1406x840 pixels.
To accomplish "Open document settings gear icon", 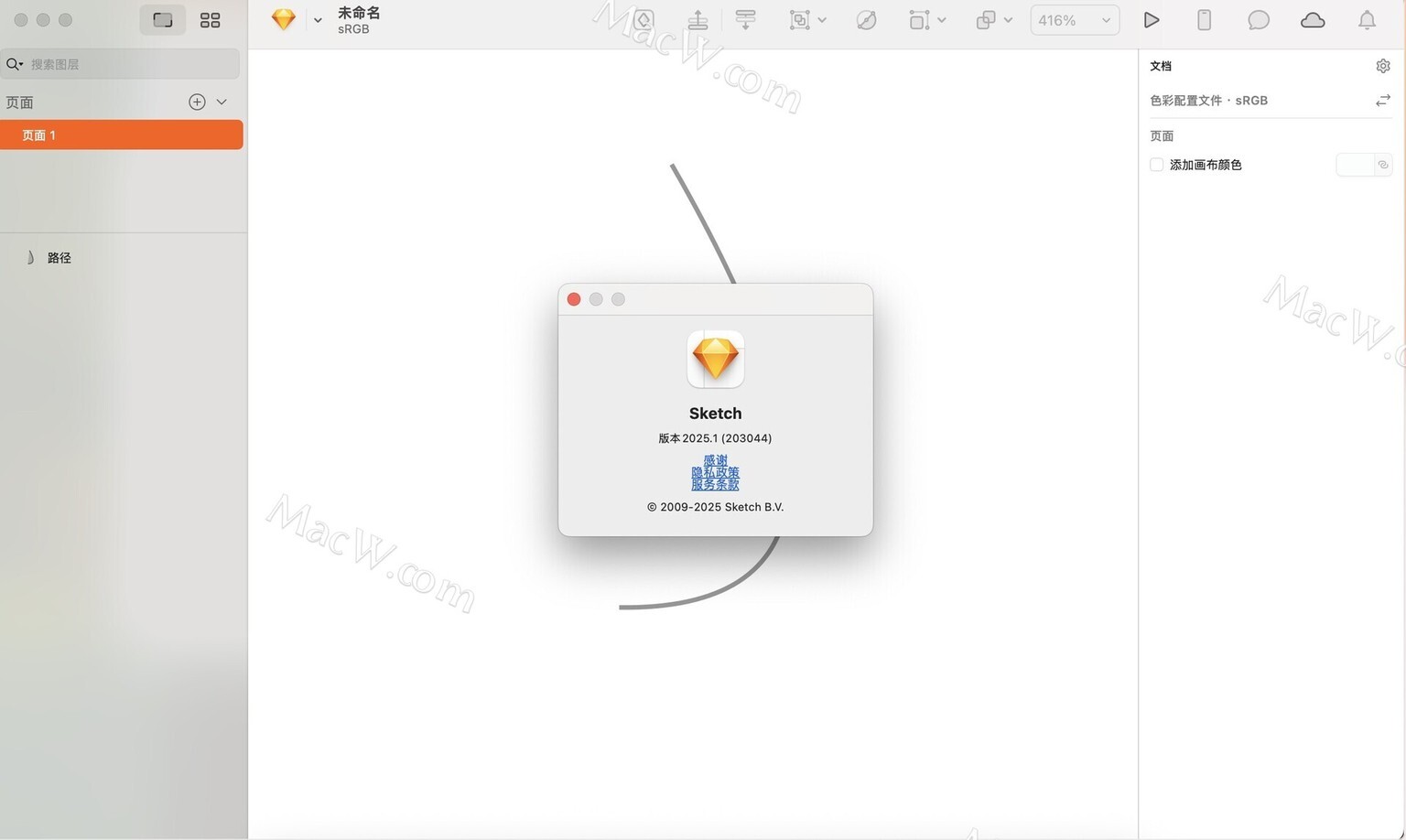I will pyautogui.click(x=1382, y=66).
